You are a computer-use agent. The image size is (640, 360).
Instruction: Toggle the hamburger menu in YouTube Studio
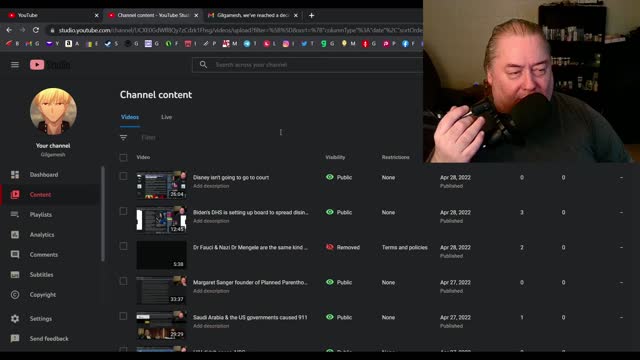(15, 64)
